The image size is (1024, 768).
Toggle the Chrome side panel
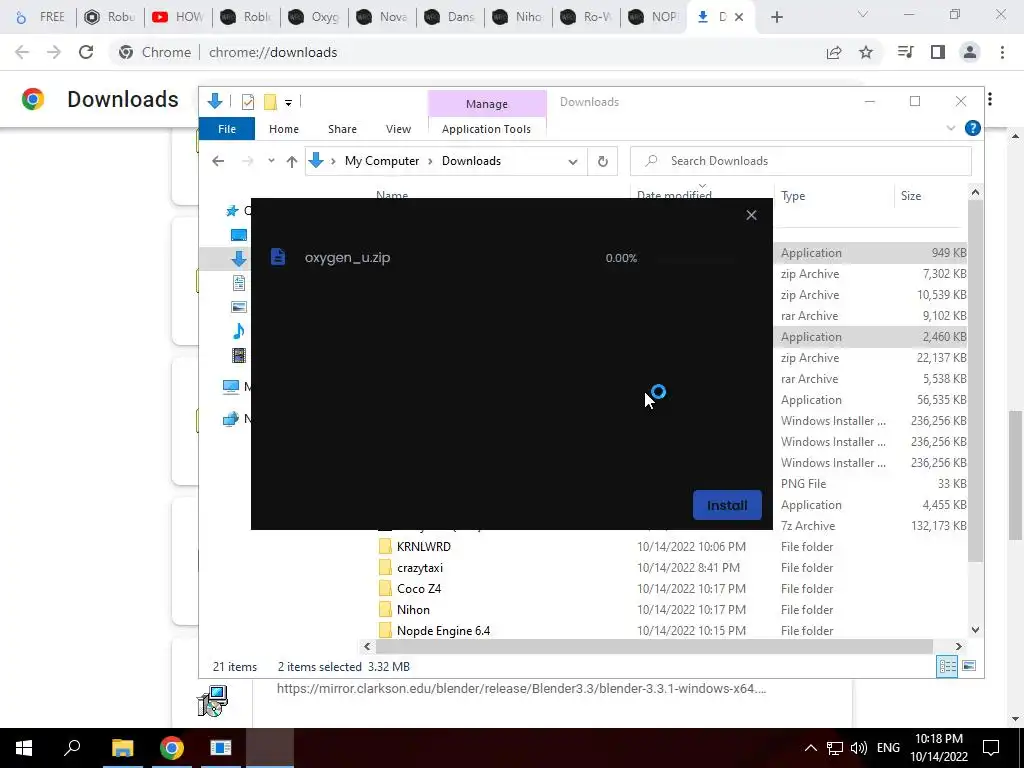(938, 52)
